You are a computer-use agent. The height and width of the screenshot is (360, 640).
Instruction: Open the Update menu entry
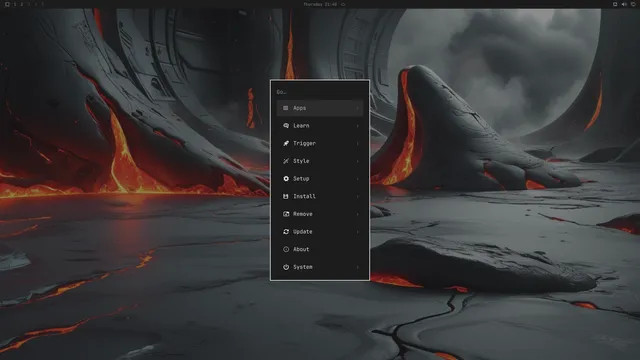click(x=320, y=231)
